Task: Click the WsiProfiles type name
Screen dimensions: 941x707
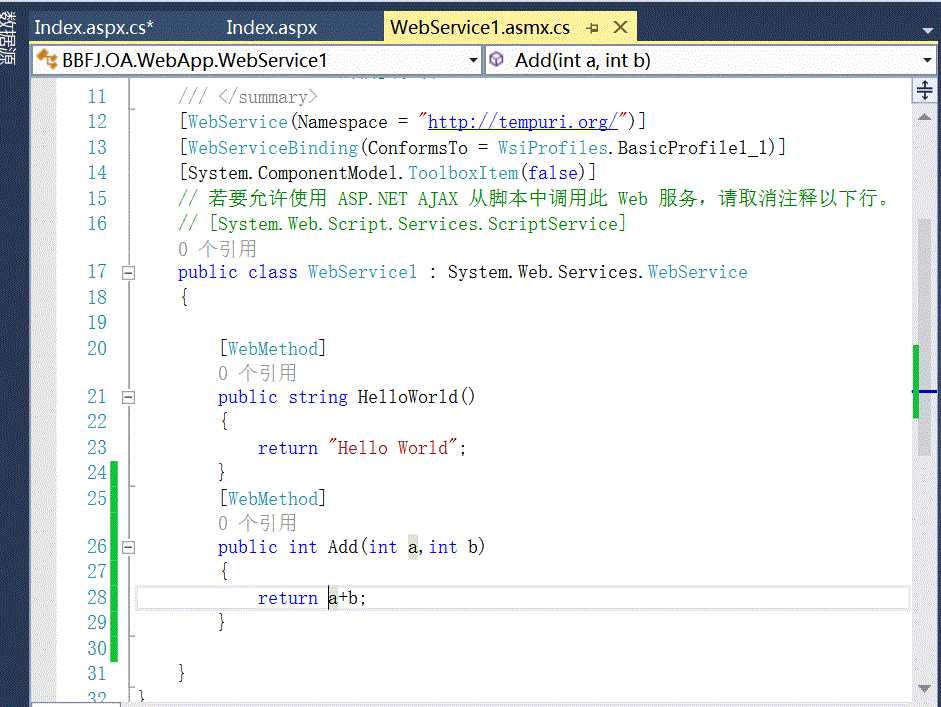Action: pyautogui.click(x=552, y=148)
